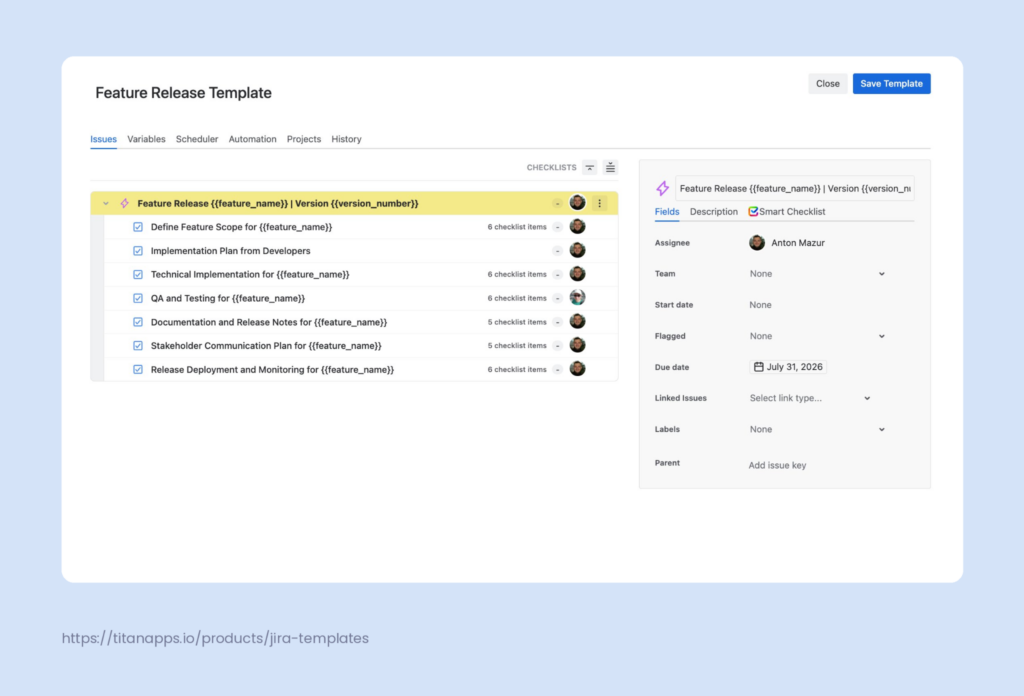
Task: Click assignee avatar on Implementation Plan from Developers row
Action: pyautogui.click(x=577, y=250)
